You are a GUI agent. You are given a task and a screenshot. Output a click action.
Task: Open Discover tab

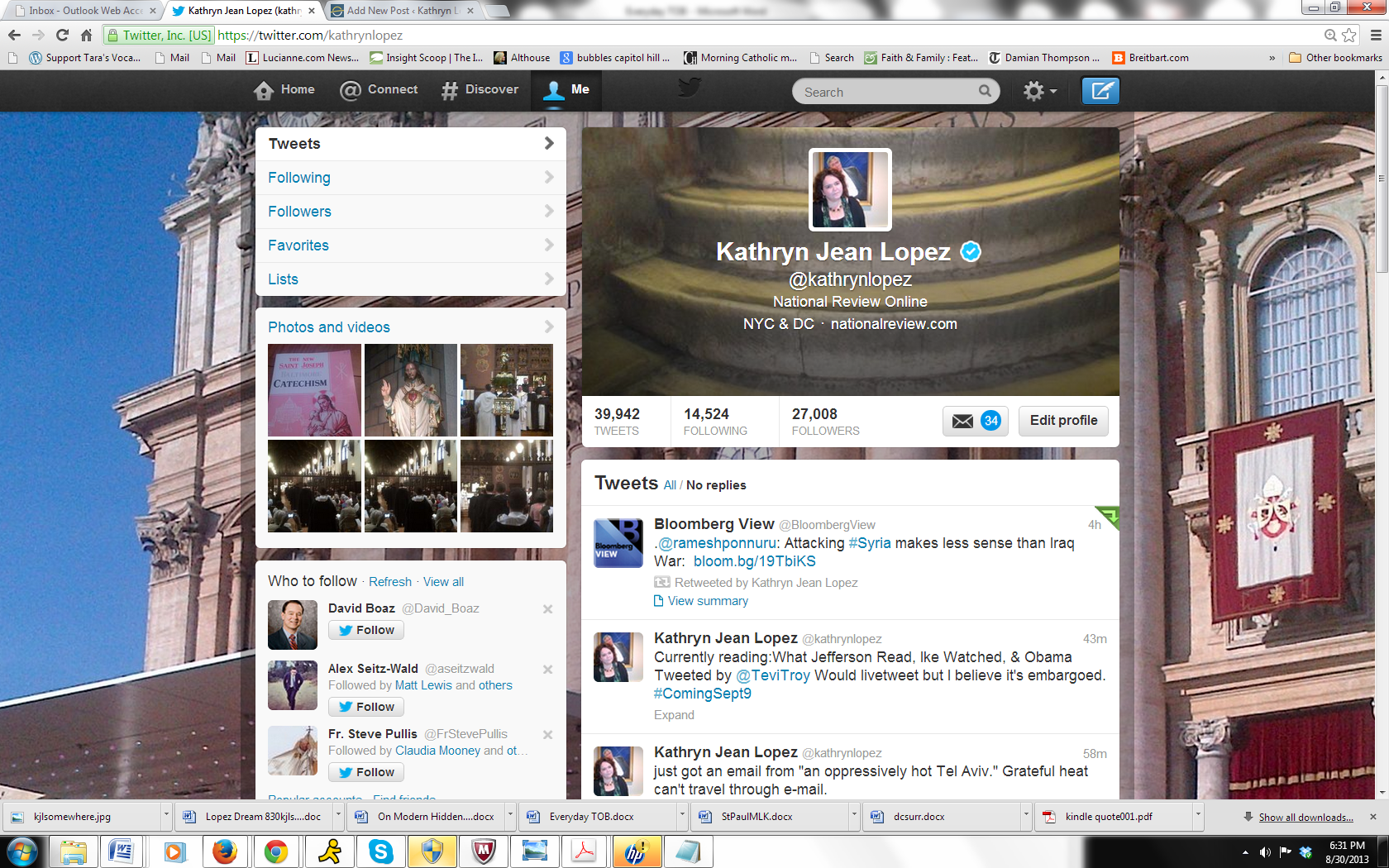pos(480,90)
